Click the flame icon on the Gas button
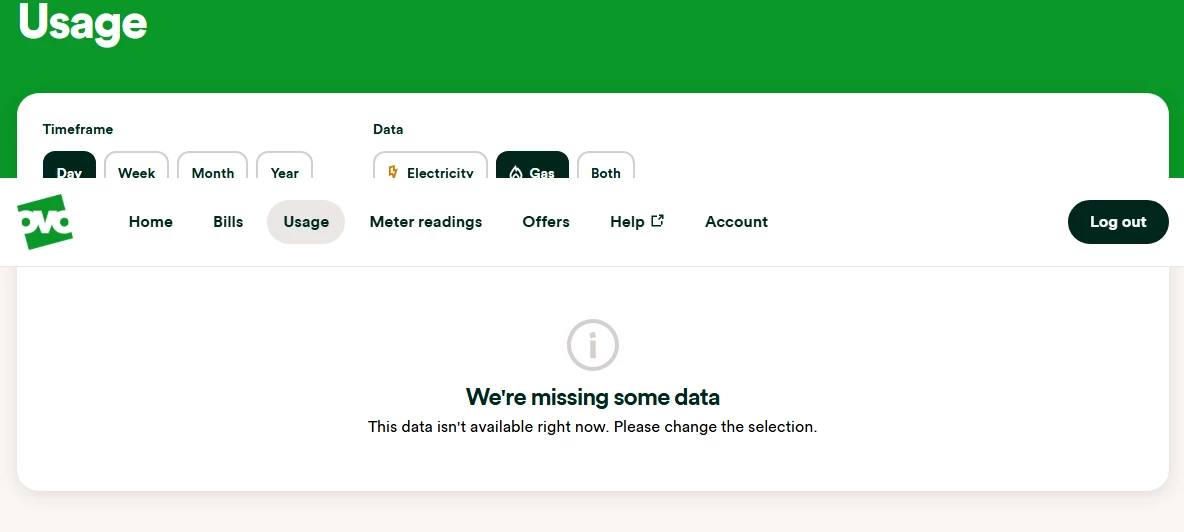This screenshot has height=532, width=1184. [x=516, y=173]
